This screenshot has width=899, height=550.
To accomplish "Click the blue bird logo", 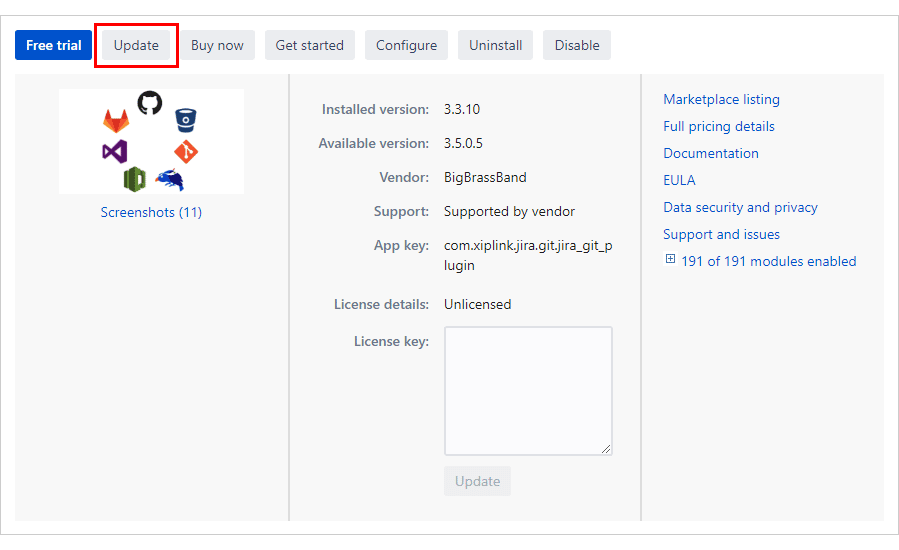I will (169, 179).
